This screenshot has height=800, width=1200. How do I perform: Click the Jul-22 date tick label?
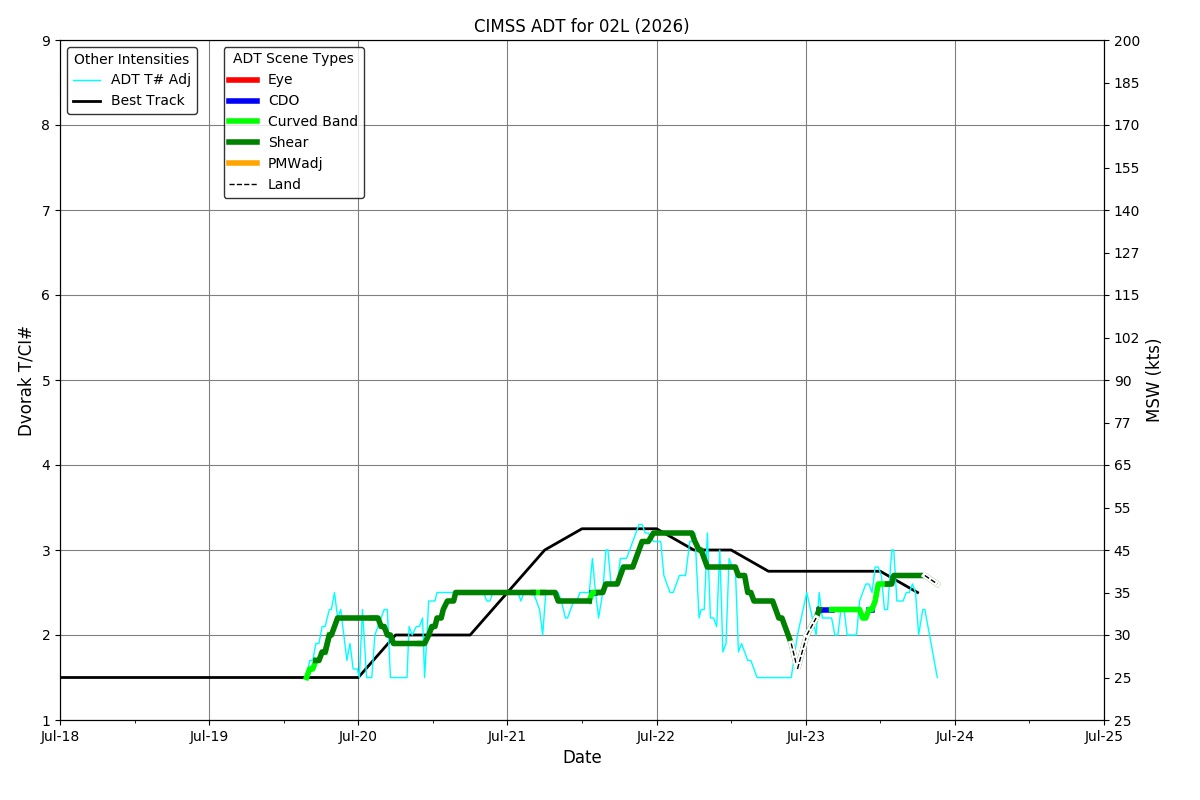[657, 736]
